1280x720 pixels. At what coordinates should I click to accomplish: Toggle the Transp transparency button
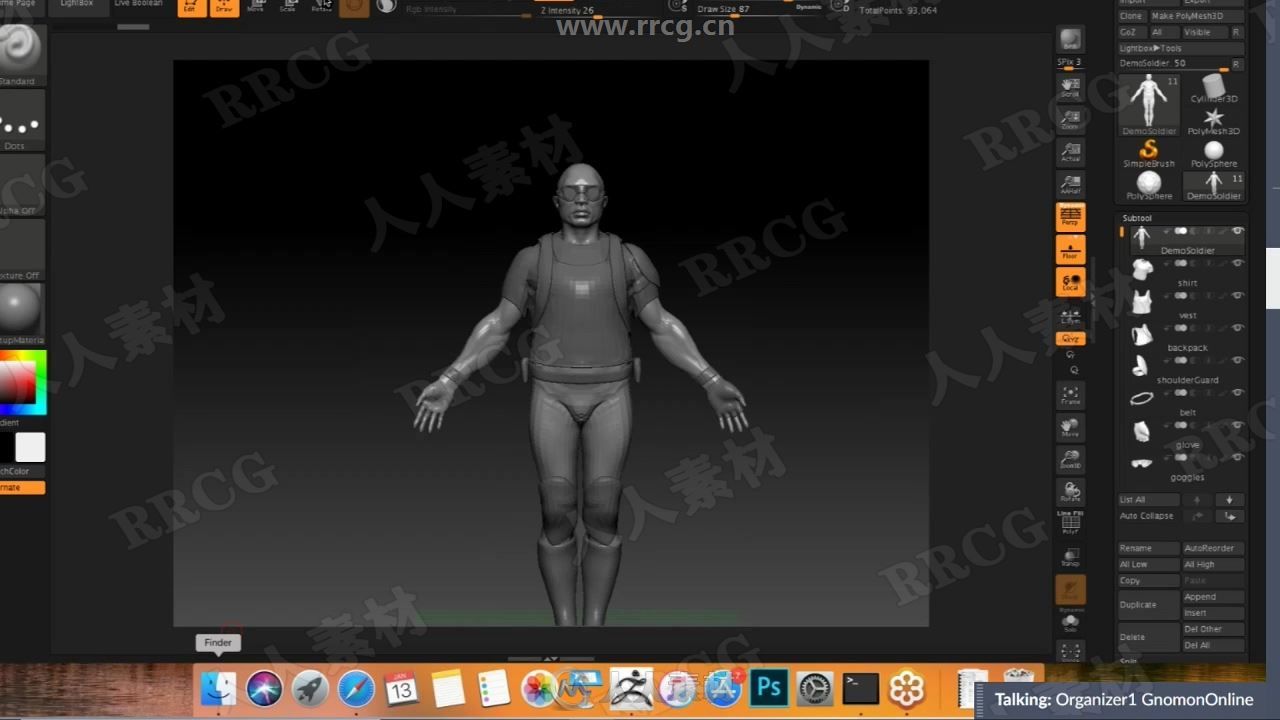1070,556
